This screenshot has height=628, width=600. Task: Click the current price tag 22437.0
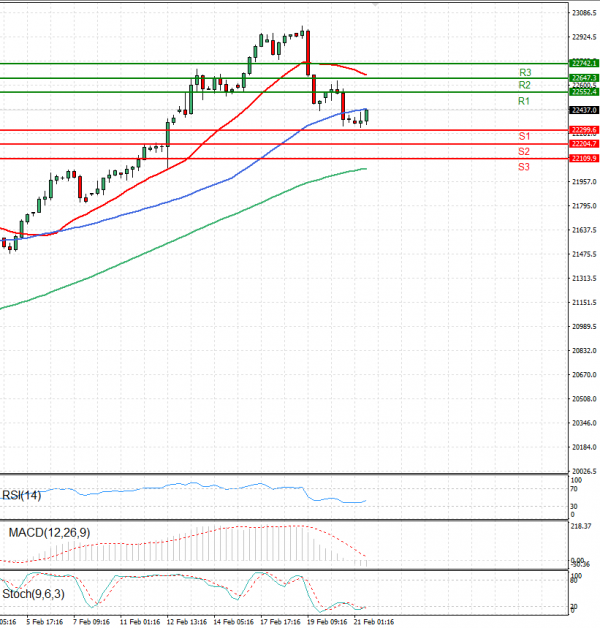click(x=584, y=110)
